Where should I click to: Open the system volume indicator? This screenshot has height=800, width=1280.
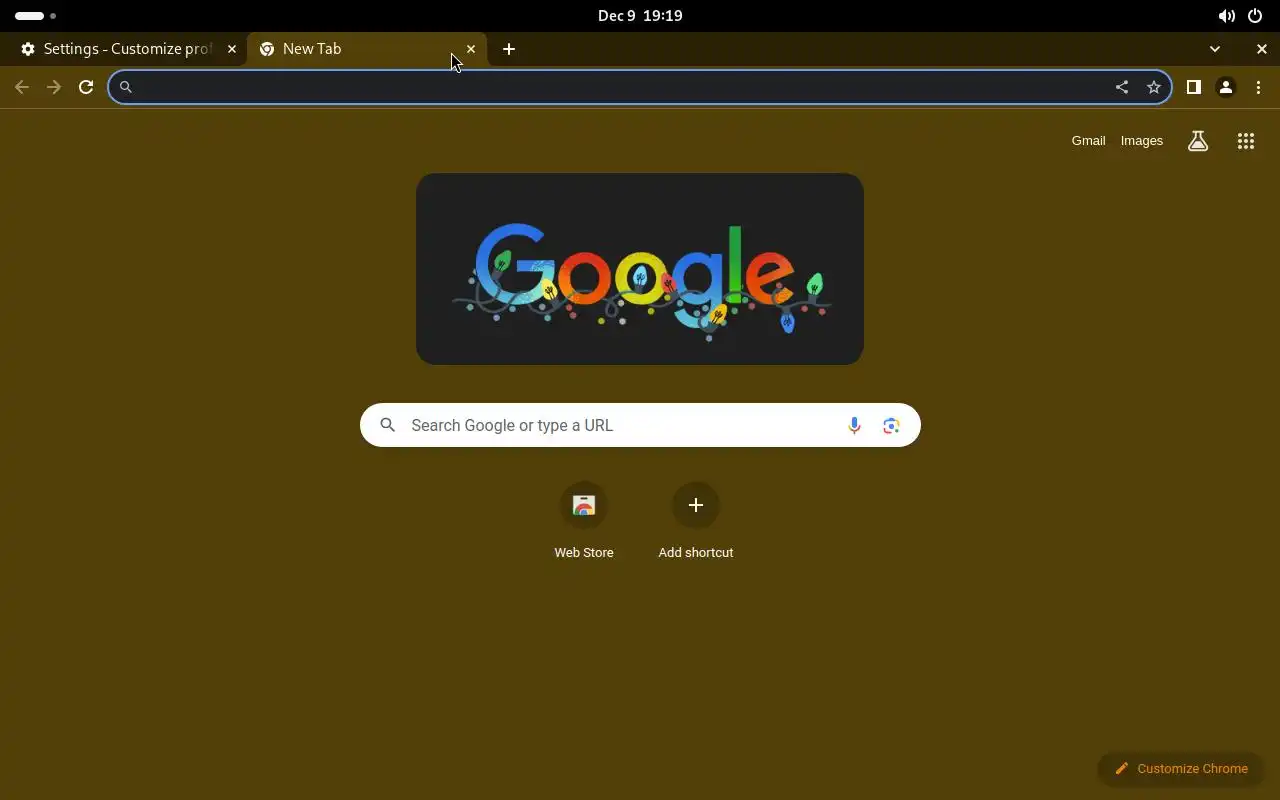(x=1226, y=16)
